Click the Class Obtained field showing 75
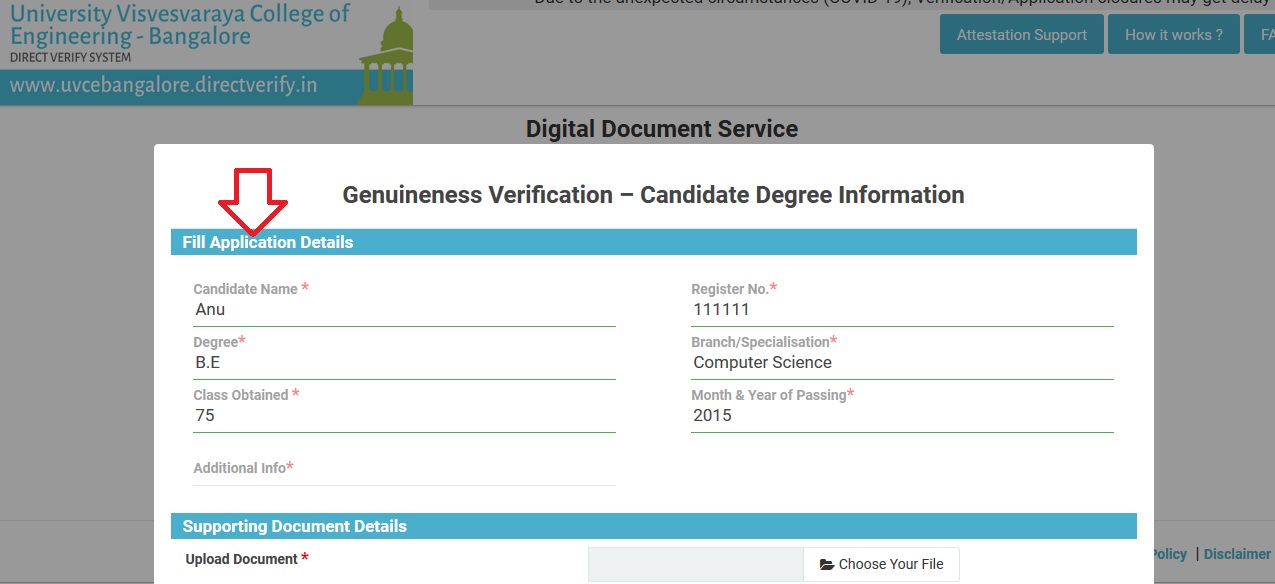Screen dimensions: 1275x584 (x=404, y=416)
